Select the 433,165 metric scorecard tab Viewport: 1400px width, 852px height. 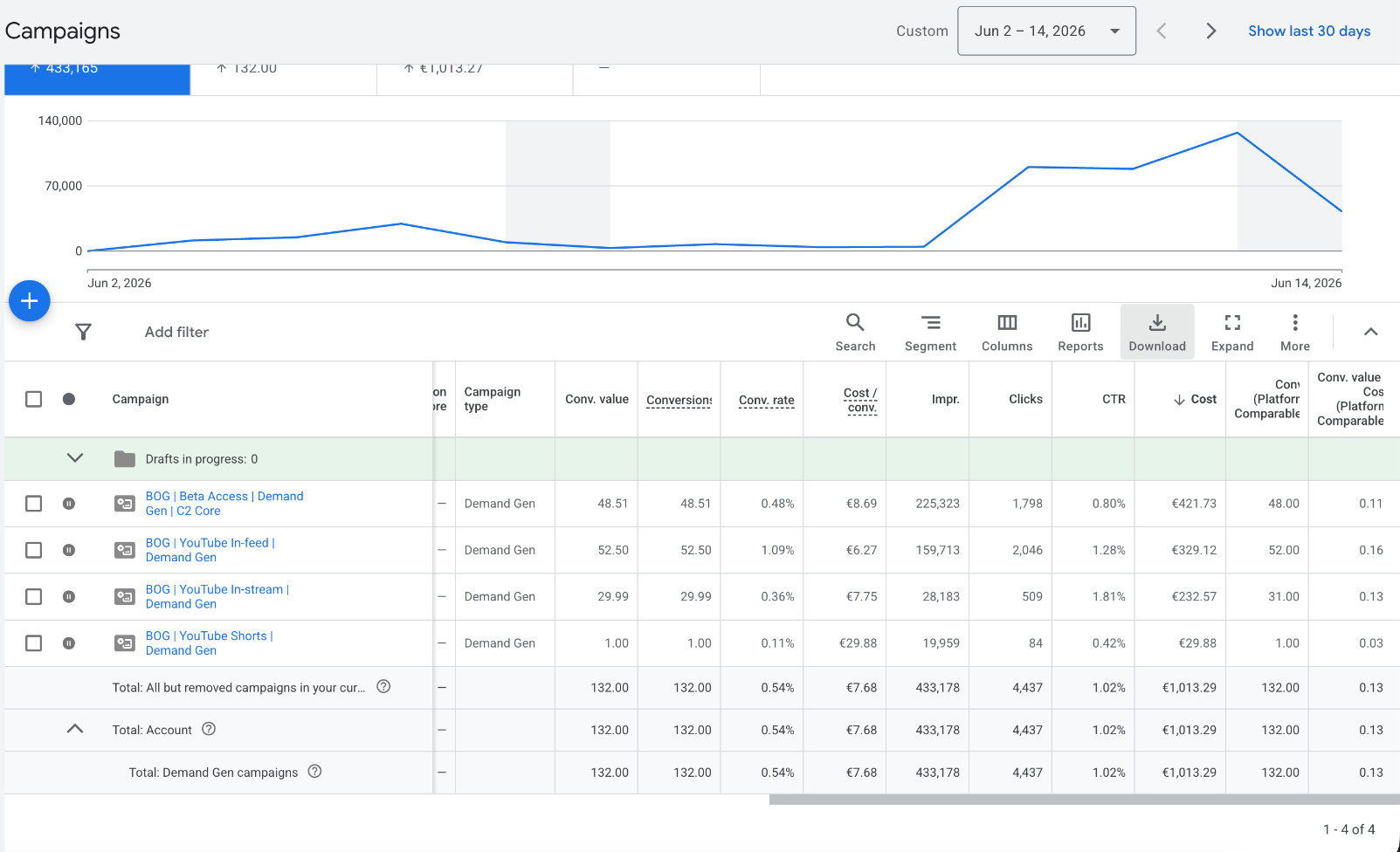click(98, 79)
